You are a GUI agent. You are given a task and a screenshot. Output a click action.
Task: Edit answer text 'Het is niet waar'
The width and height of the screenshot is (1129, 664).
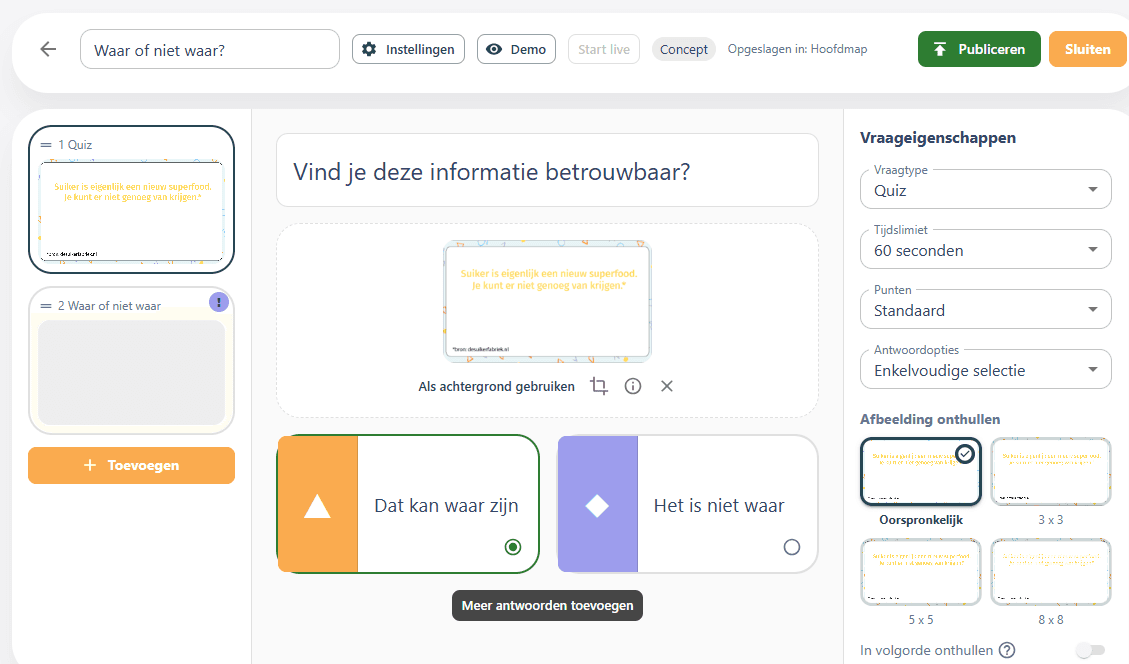[719, 506]
